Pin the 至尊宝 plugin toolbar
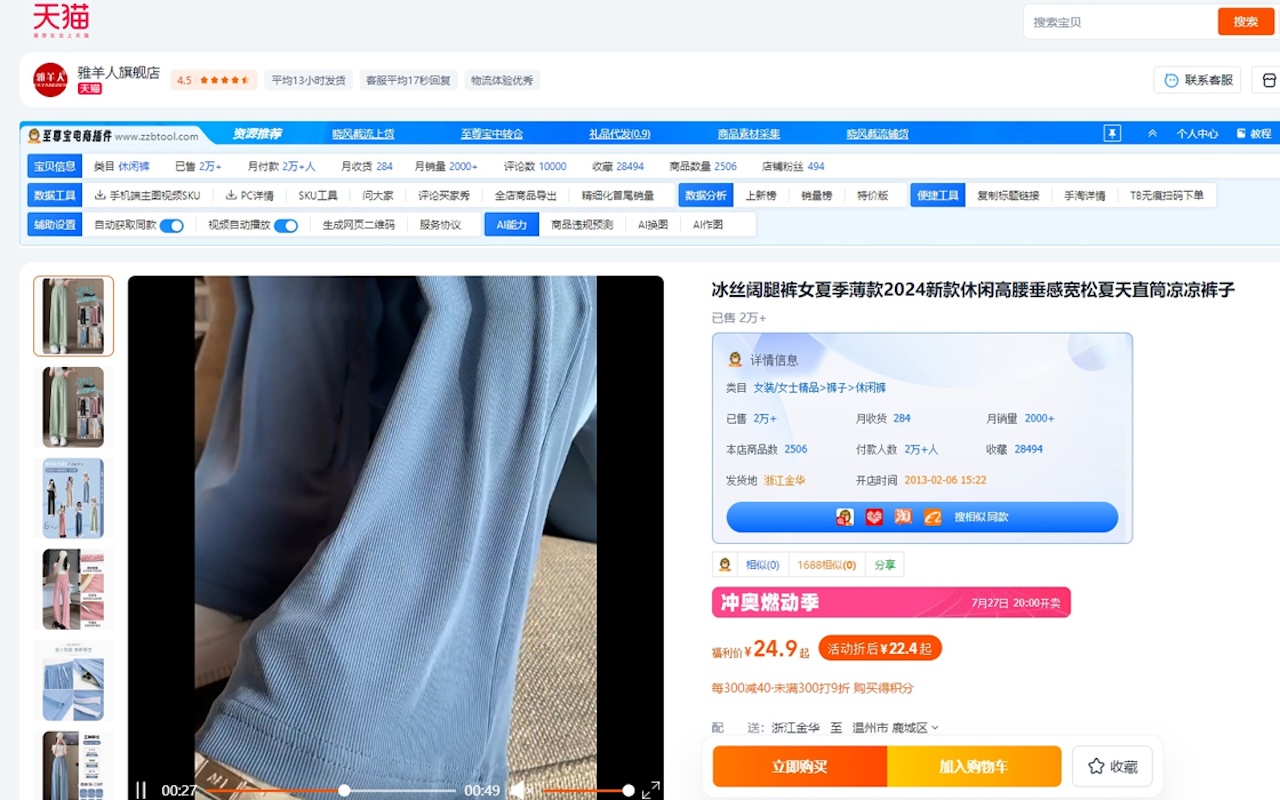The width and height of the screenshot is (1280, 800). point(1112,133)
